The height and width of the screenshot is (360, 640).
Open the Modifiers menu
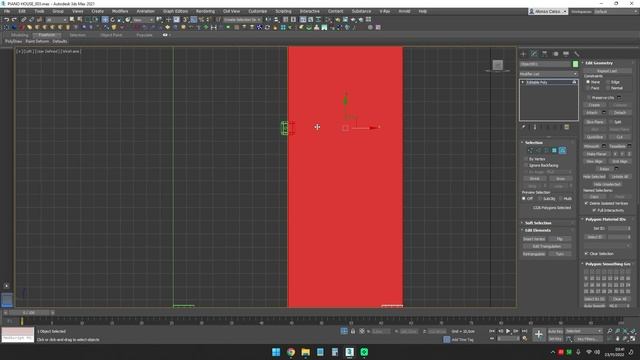(x=120, y=11)
